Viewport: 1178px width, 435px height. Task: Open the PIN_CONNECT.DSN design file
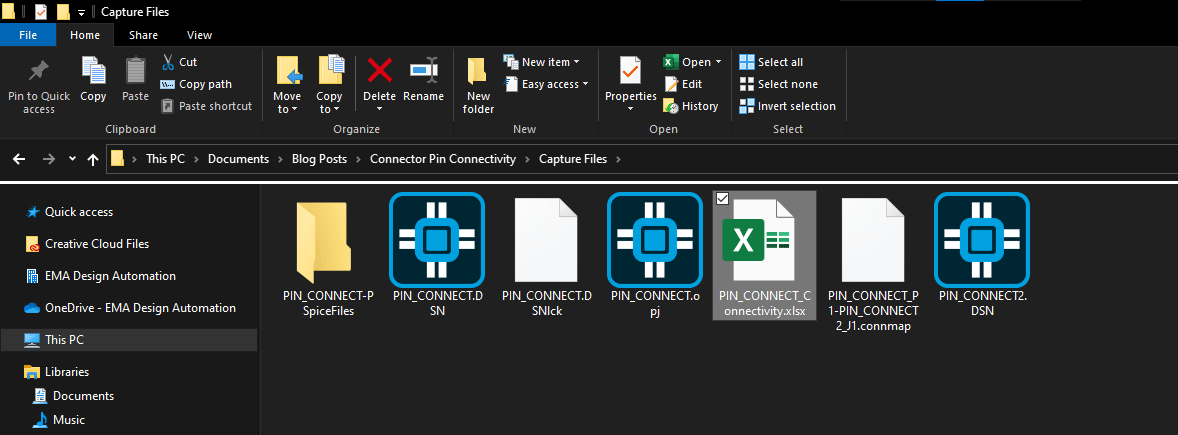436,239
